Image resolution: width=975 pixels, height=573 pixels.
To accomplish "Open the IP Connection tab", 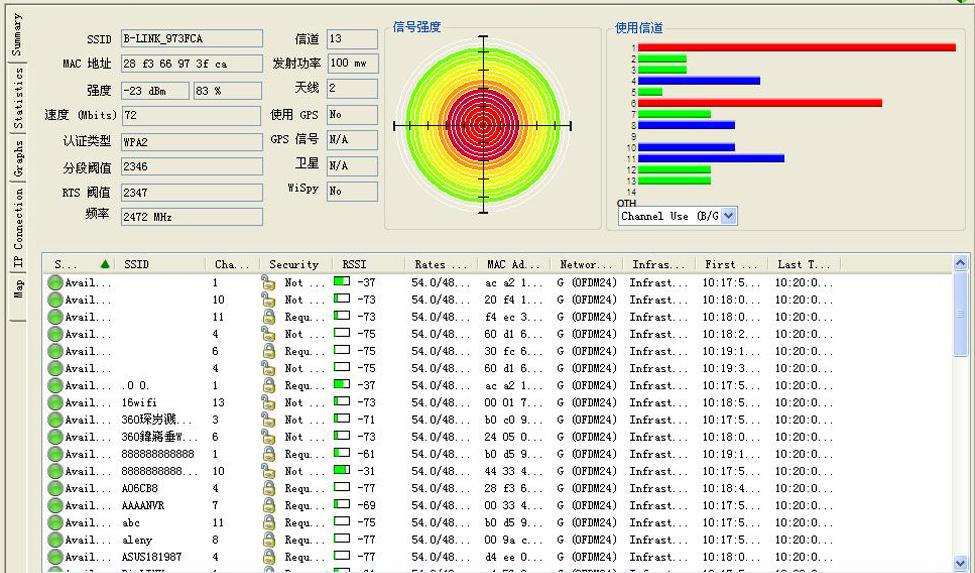I will (18, 227).
